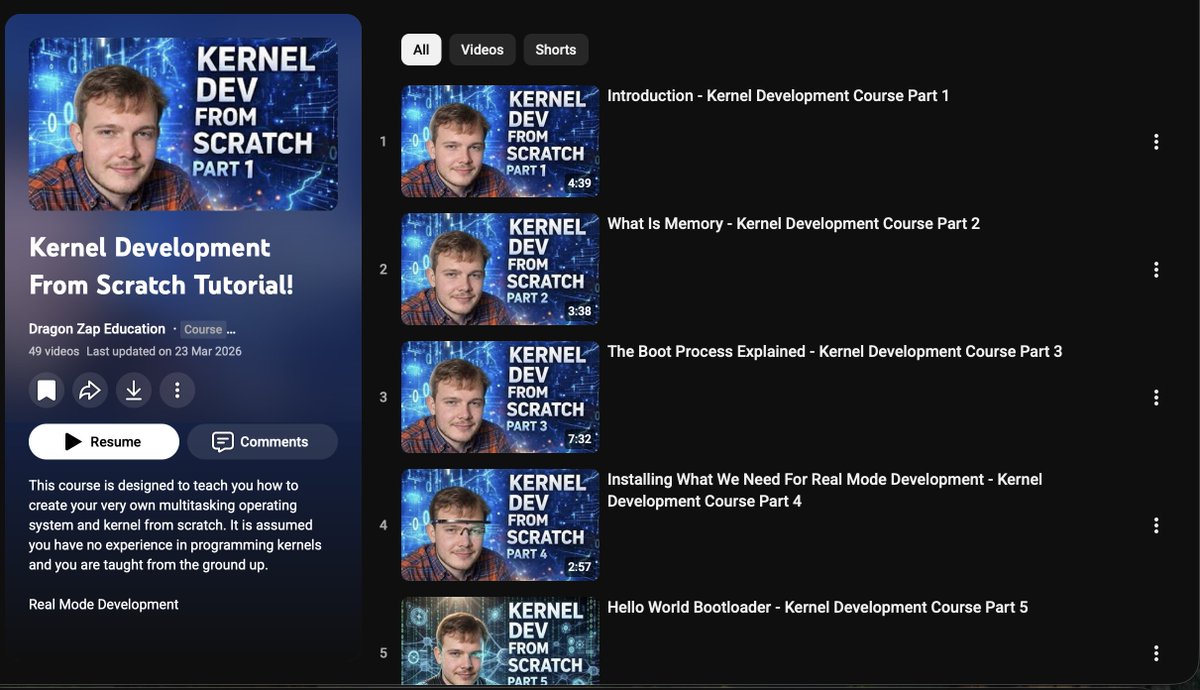This screenshot has width=1200, height=690.
Task: Open three-dot menu for Hello World Bootloader
Action: tap(1156, 653)
